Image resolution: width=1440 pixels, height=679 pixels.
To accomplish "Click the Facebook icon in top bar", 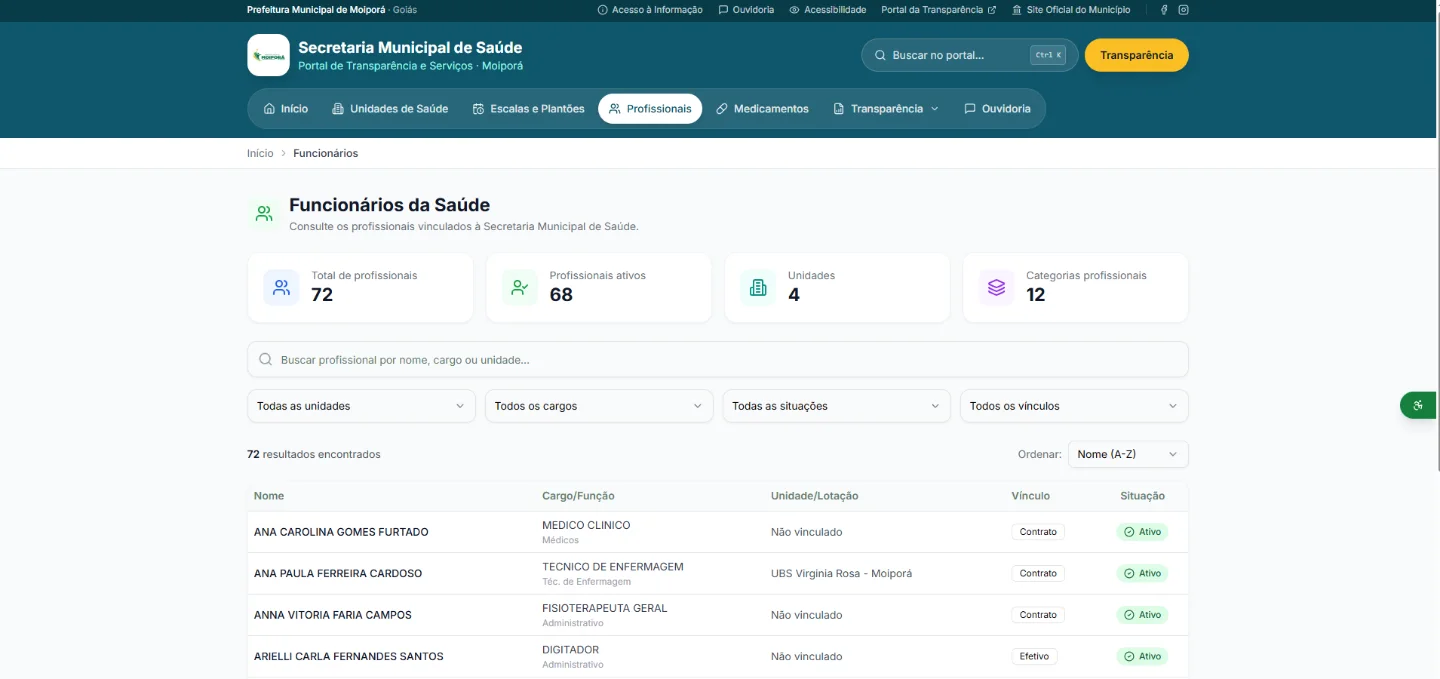I will (x=1164, y=10).
